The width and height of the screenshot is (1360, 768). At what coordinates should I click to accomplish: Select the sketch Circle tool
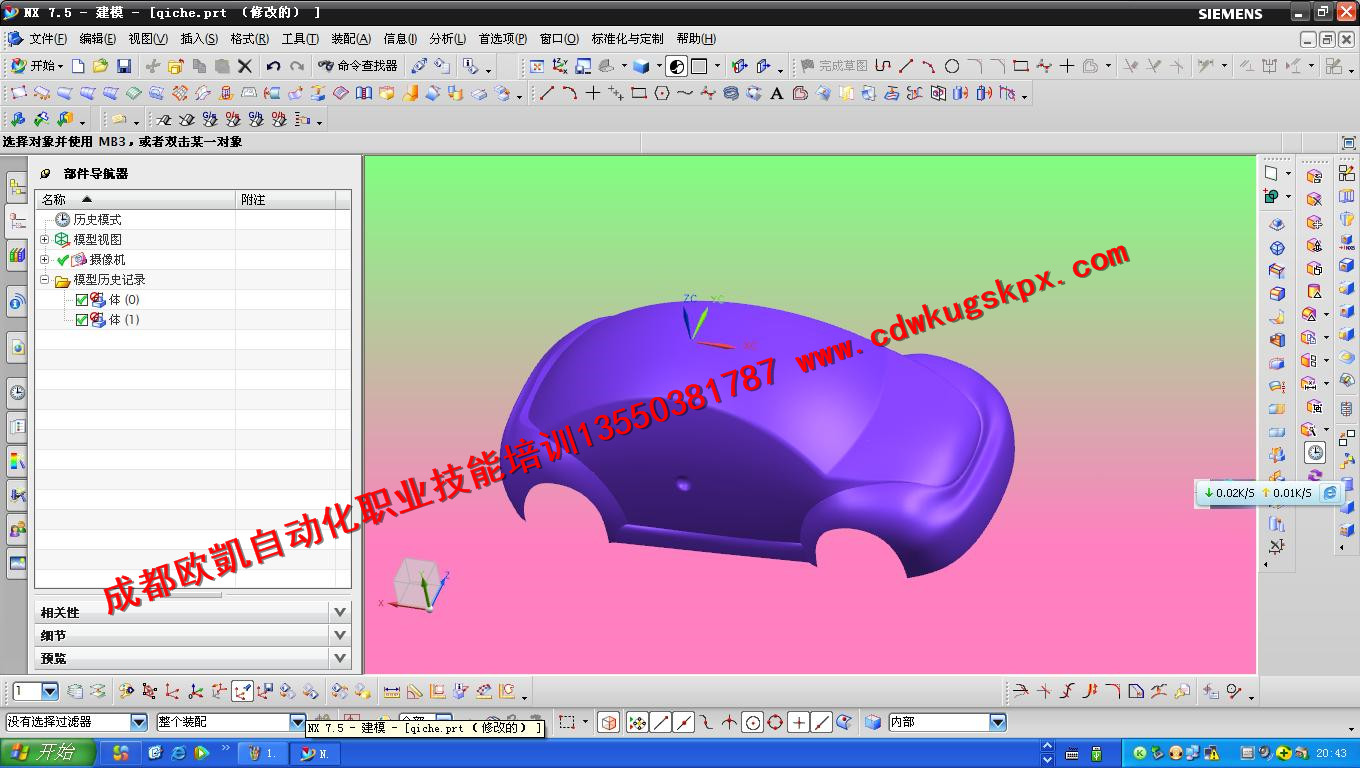[x=952, y=66]
